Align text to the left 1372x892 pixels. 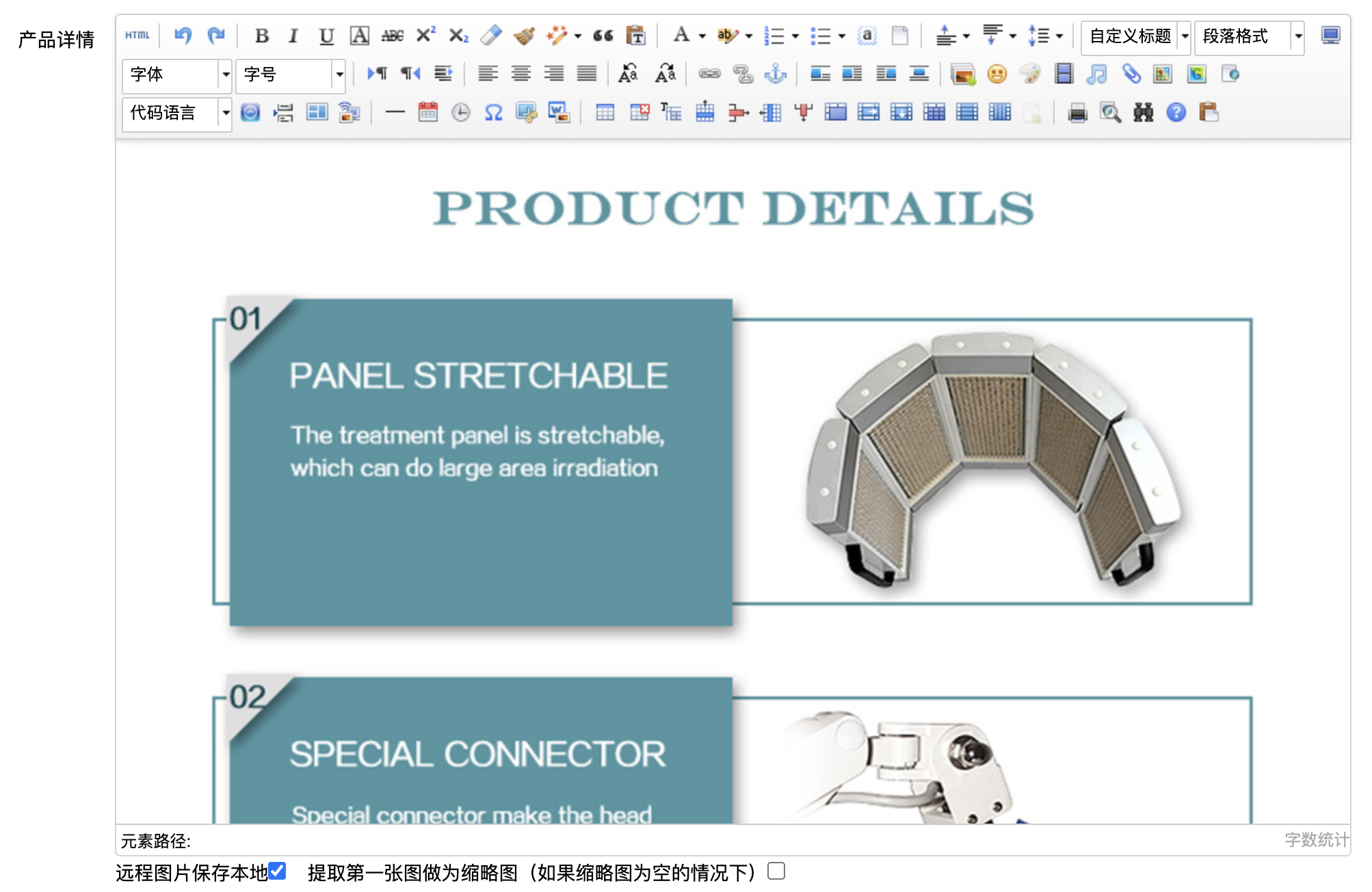(488, 73)
